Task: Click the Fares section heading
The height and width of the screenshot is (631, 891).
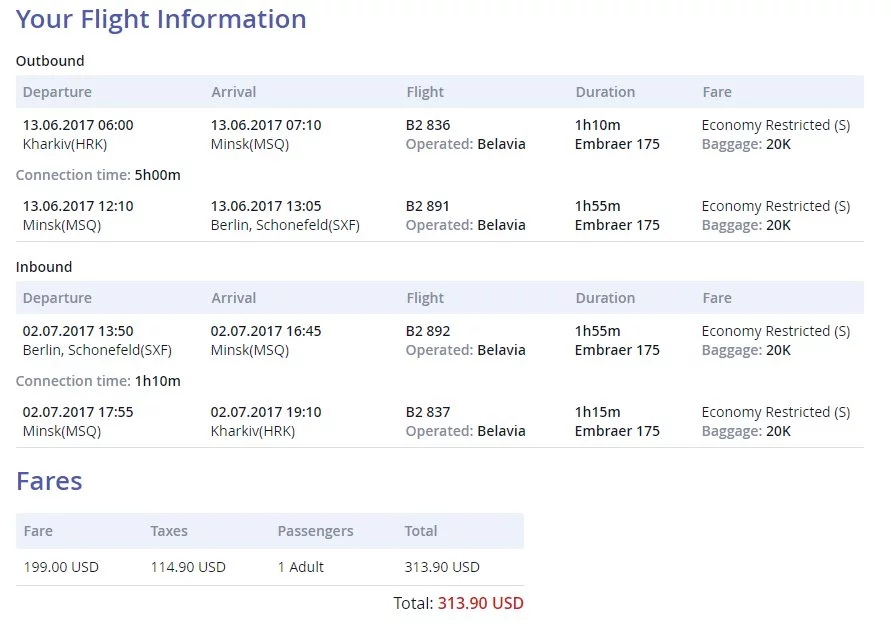Action: (x=49, y=481)
